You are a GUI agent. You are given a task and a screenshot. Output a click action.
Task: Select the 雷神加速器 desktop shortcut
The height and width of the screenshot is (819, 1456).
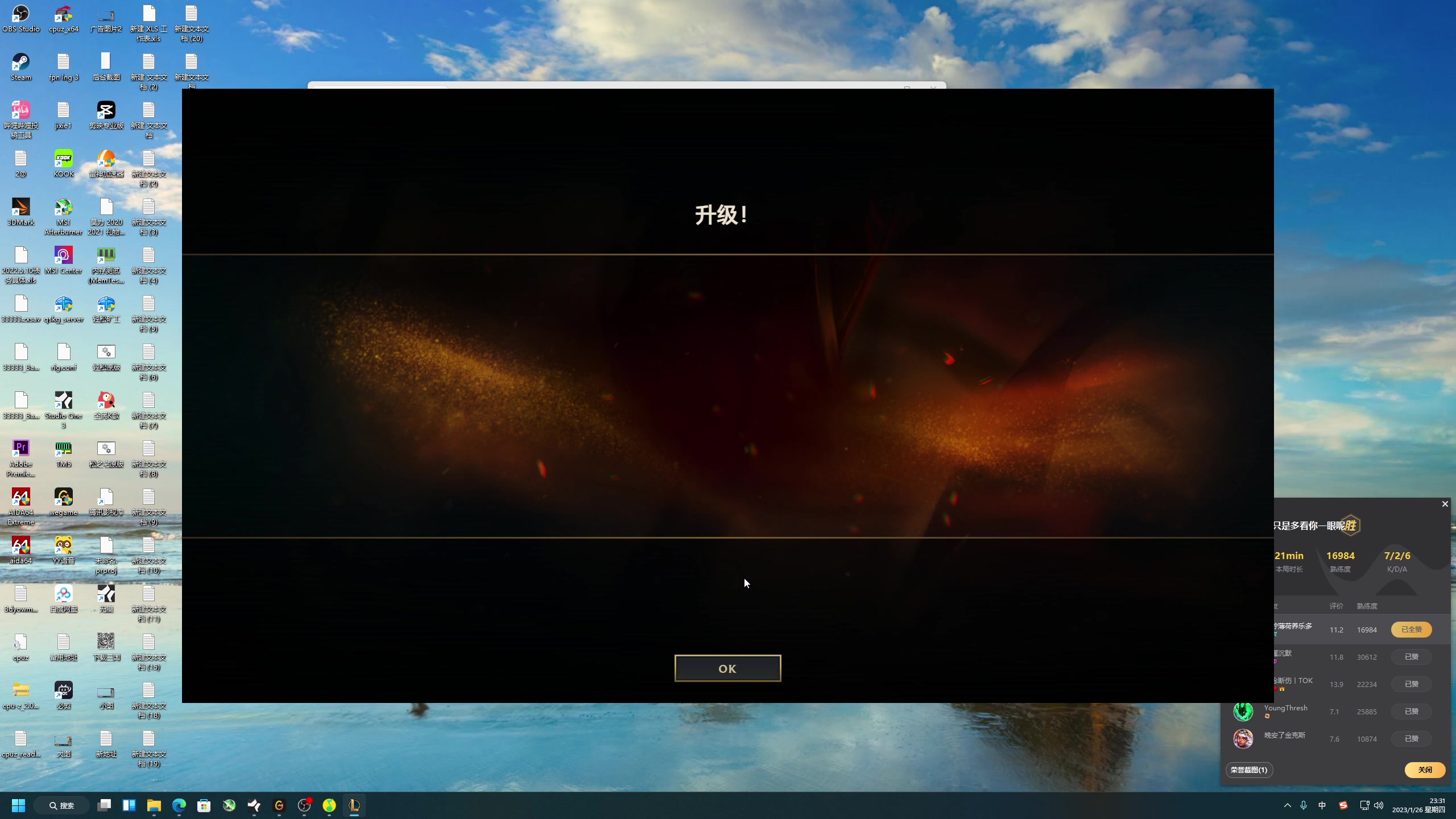(106, 164)
